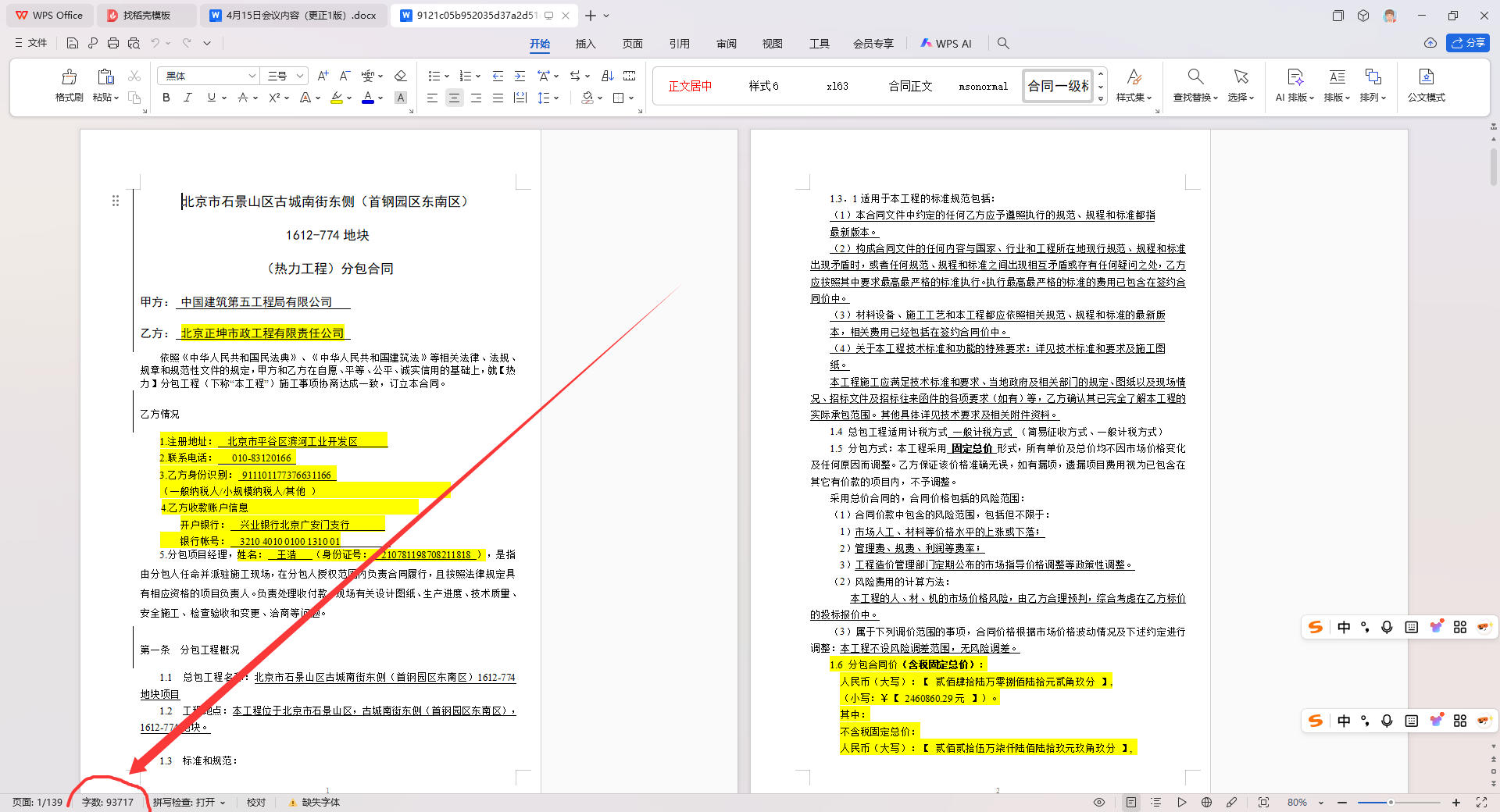The image size is (1500, 812).
Task: Click the Distributed alignment icon
Action: coord(520,98)
